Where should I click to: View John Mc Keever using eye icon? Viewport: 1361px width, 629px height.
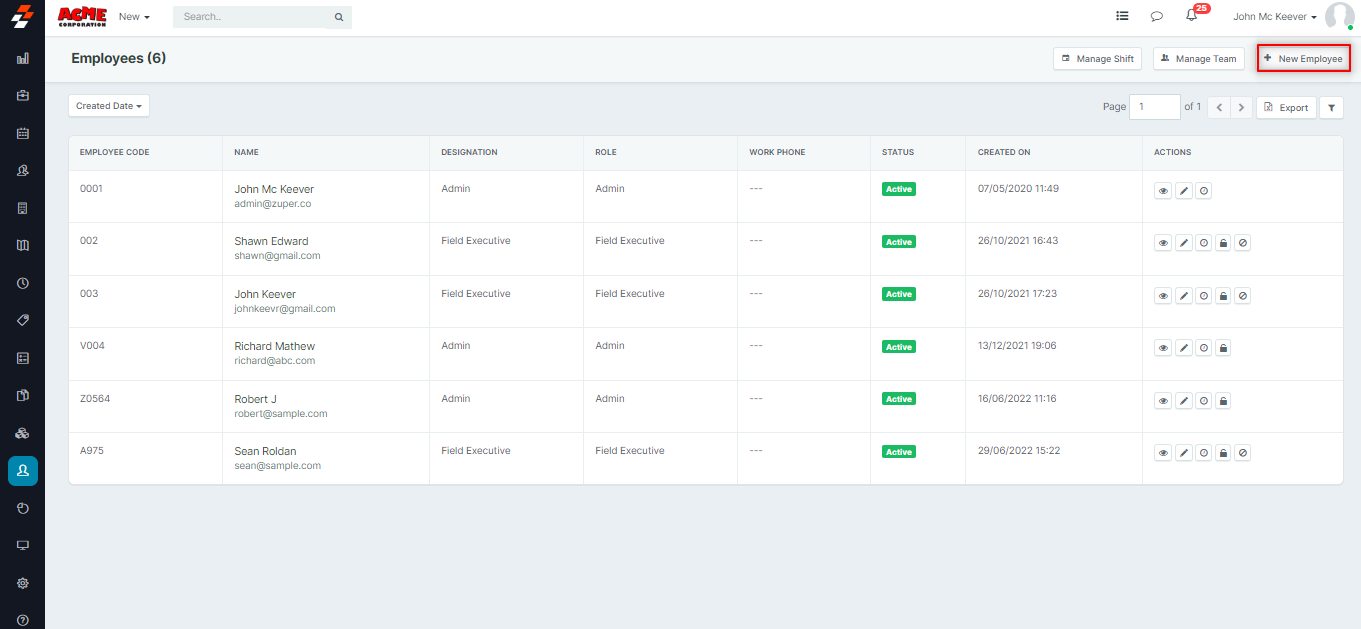(x=1163, y=190)
